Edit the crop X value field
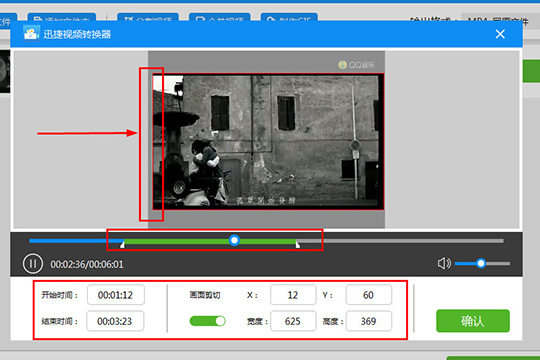540x360 pixels. click(x=293, y=295)
